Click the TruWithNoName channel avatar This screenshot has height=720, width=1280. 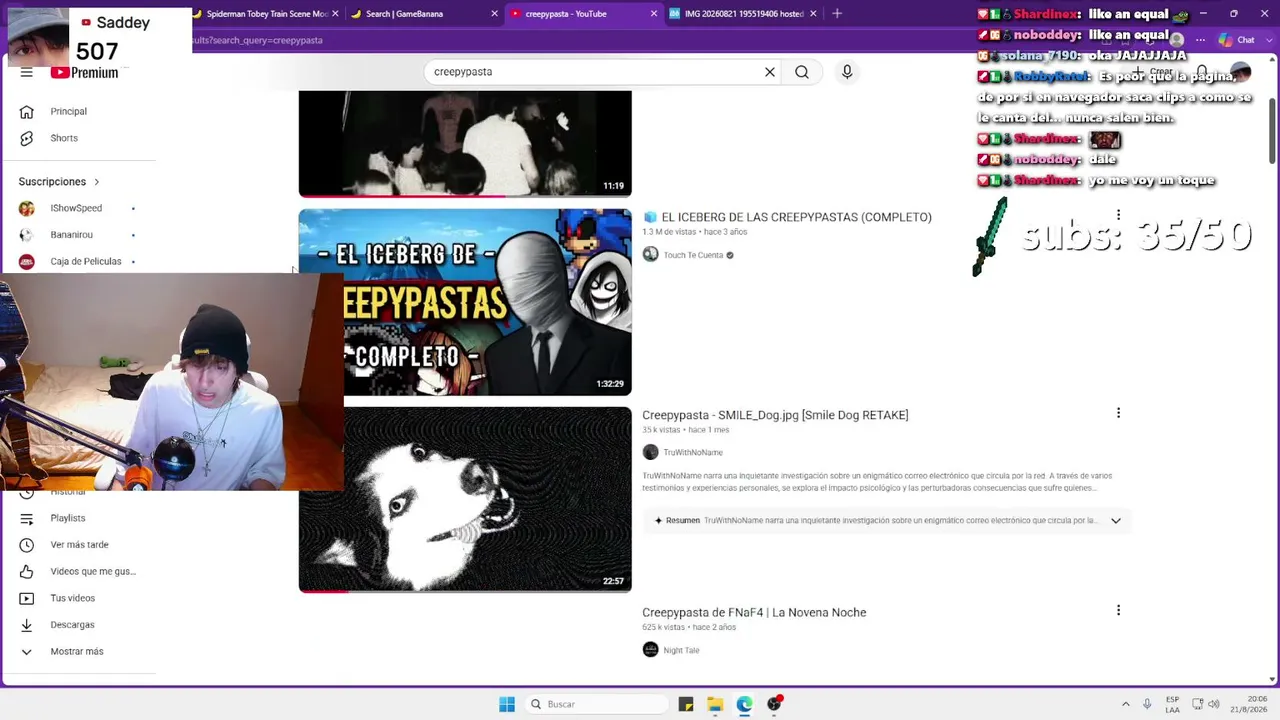pyautogui.click(x=650, y=452)
